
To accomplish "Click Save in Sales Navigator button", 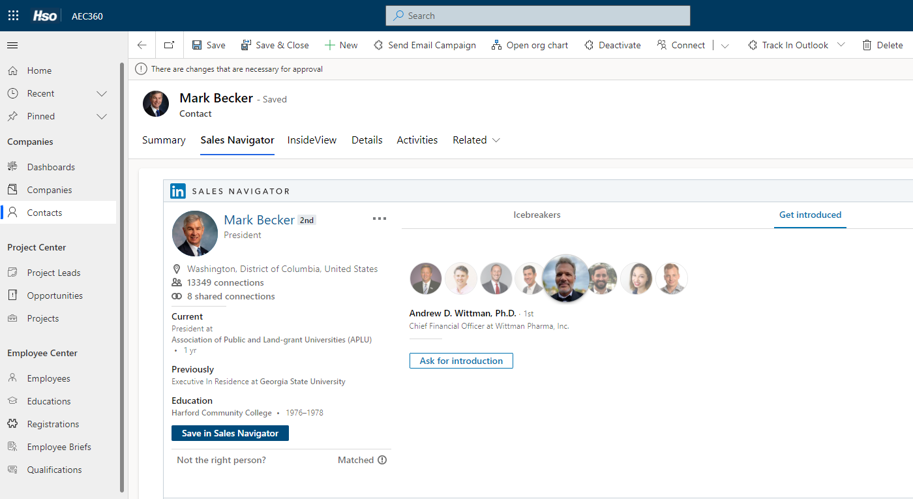I will (230, 433).
